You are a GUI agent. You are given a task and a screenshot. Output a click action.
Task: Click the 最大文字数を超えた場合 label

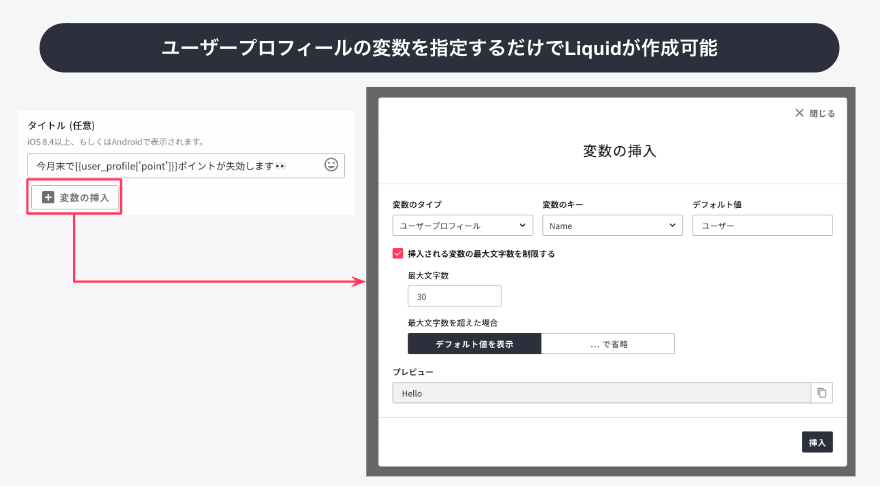[453, 323]
